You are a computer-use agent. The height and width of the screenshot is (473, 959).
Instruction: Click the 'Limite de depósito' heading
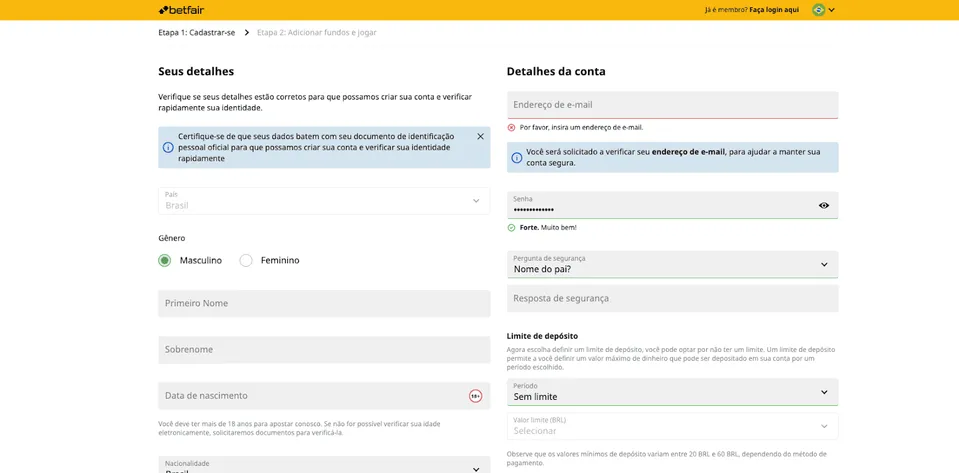coord(542,336)
